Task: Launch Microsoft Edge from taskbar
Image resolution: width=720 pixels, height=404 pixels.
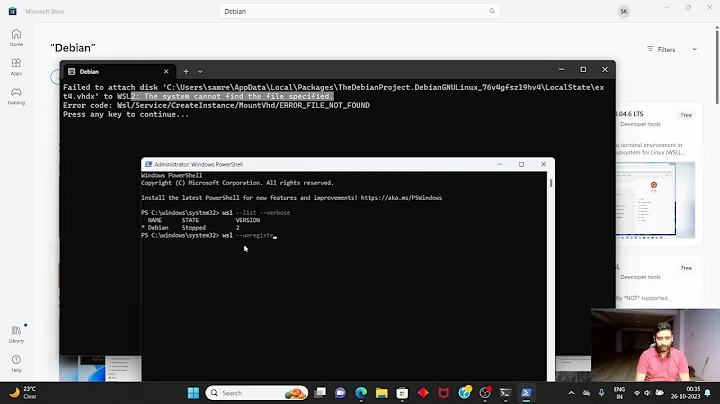Action: (x=361, y=393)
